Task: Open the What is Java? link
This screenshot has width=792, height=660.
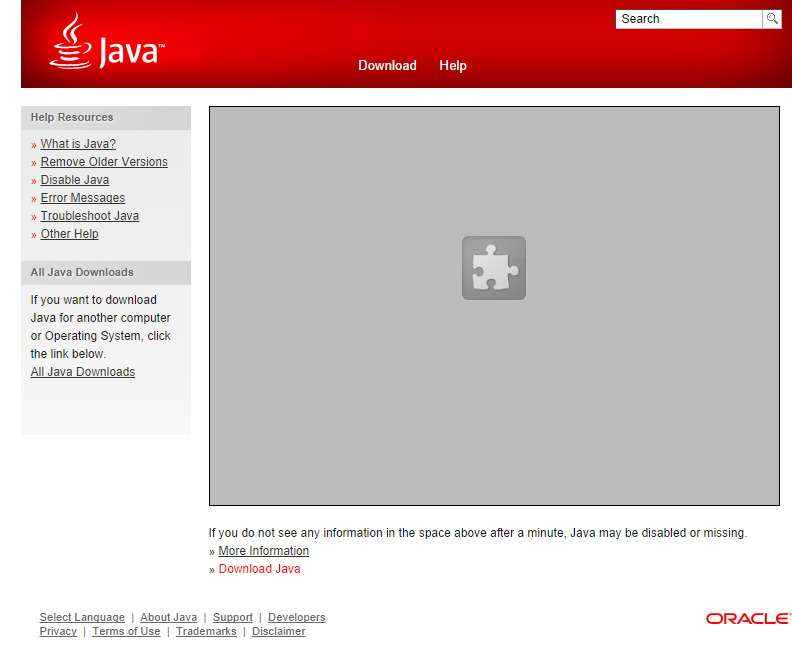Action: point(78,144)
